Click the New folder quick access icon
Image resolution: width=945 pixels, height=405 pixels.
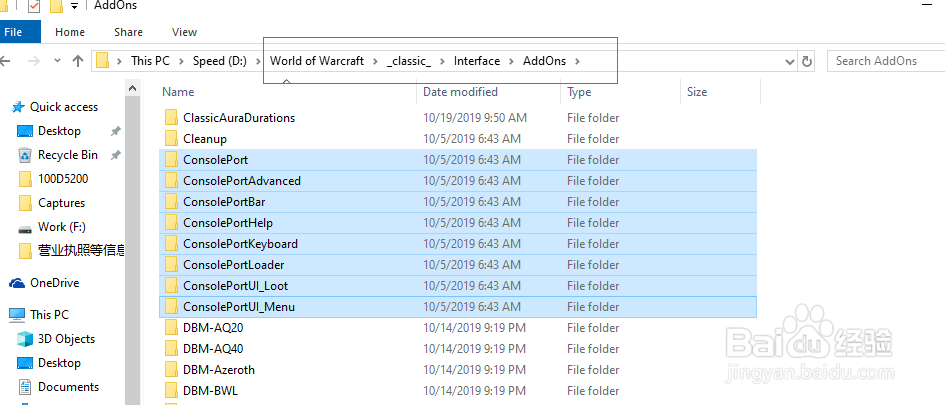tap(56, 6)
